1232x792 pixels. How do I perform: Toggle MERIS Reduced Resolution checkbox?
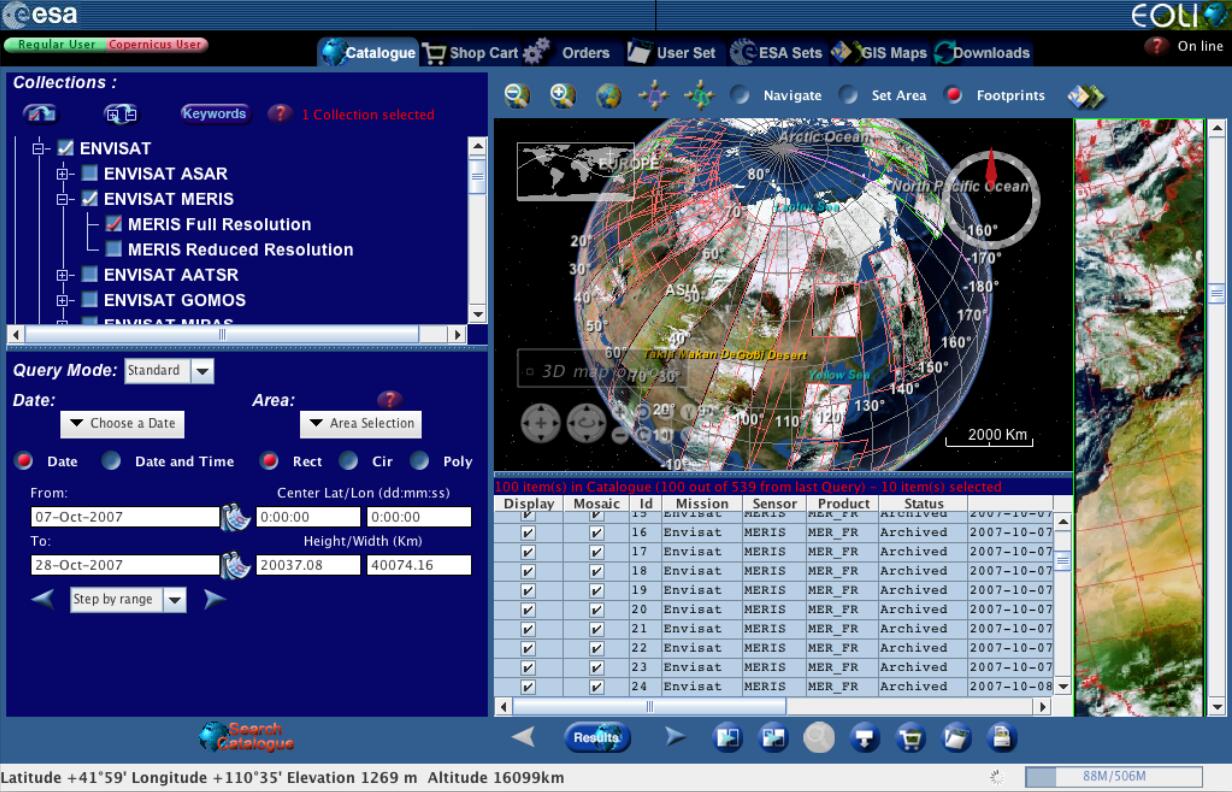click(x=114, y=249)
